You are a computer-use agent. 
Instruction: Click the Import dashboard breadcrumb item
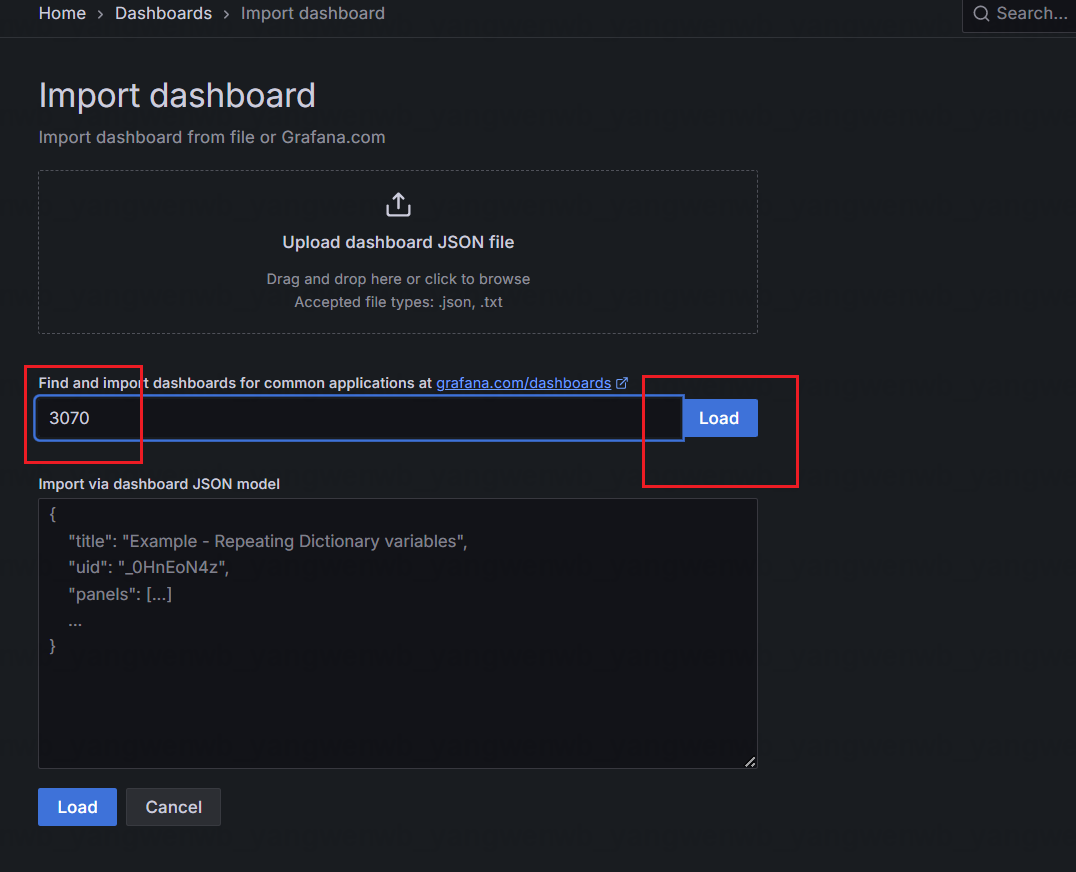[x=312, y=14]
